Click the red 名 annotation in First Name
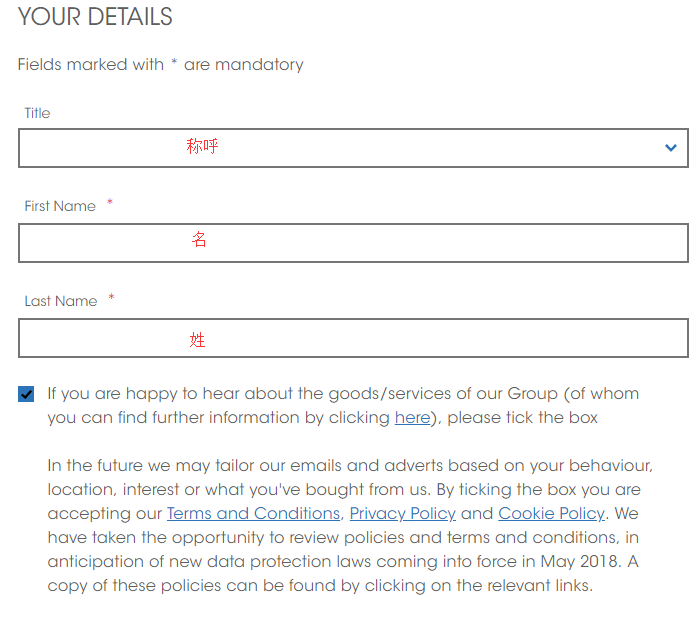Viewport: 697px width, 617px height. pyautogui.click(x=199, y=240)
